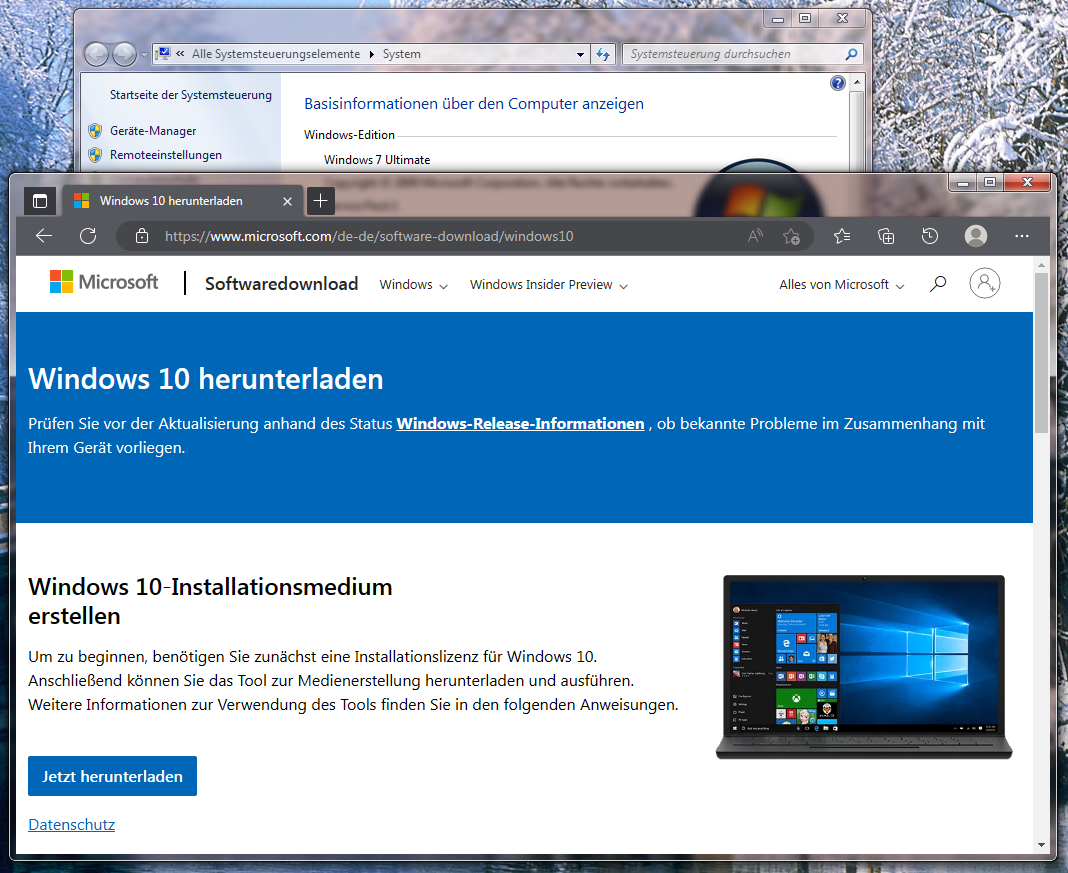The image size is (1068, 873).
Task: Open Startseite der Systemsteuerung link
Action: click(191, 95)
